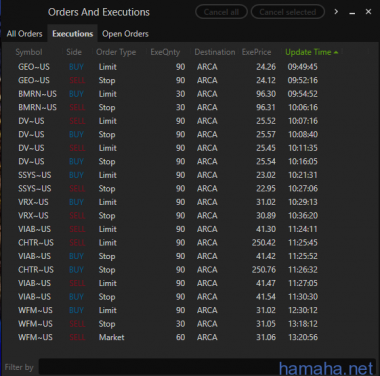Screen dimensions: 380x376
Task: Expand panel using the right chevron arrow
Action: click(x=336, y=12)
